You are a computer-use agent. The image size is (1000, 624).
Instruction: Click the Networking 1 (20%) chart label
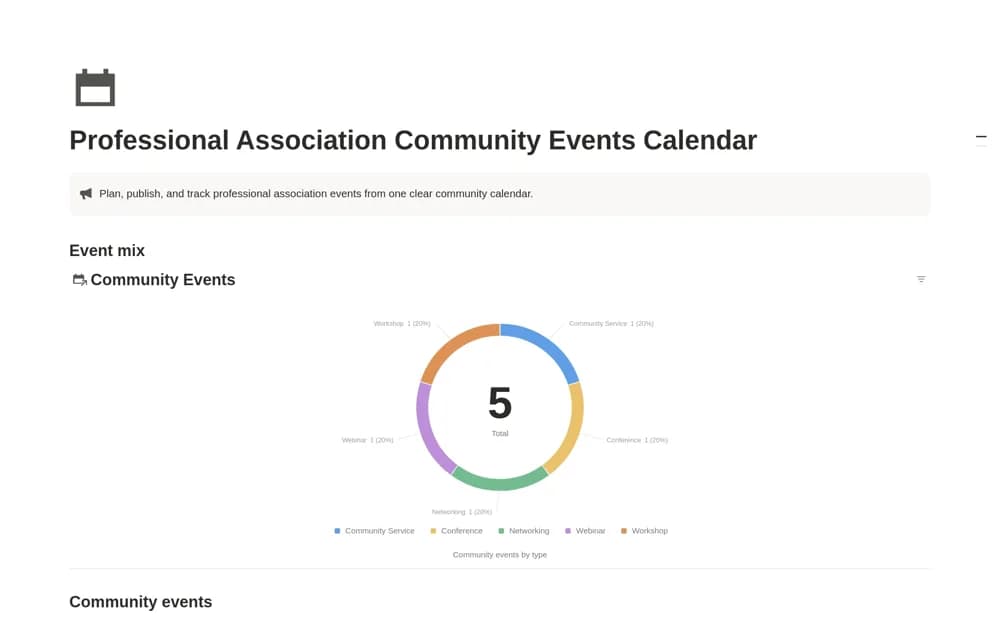click(x=462, y=512)
